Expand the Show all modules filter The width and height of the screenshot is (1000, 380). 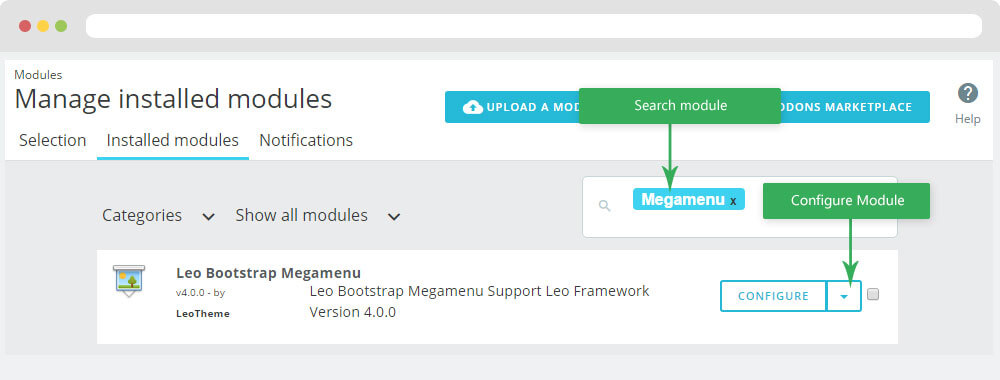coord(318,216)
